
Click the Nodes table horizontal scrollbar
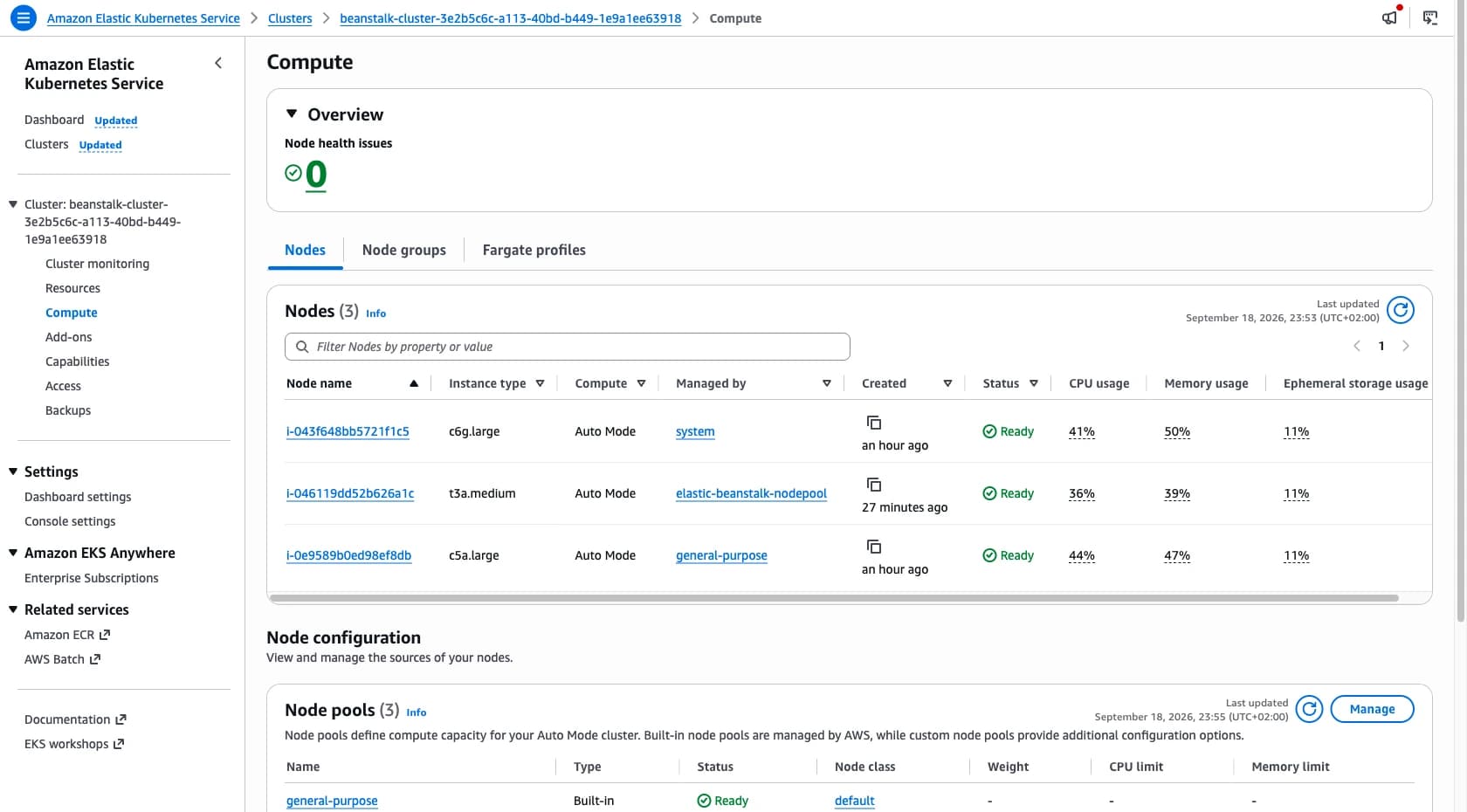pyautogui.click(x=834, y=598)
